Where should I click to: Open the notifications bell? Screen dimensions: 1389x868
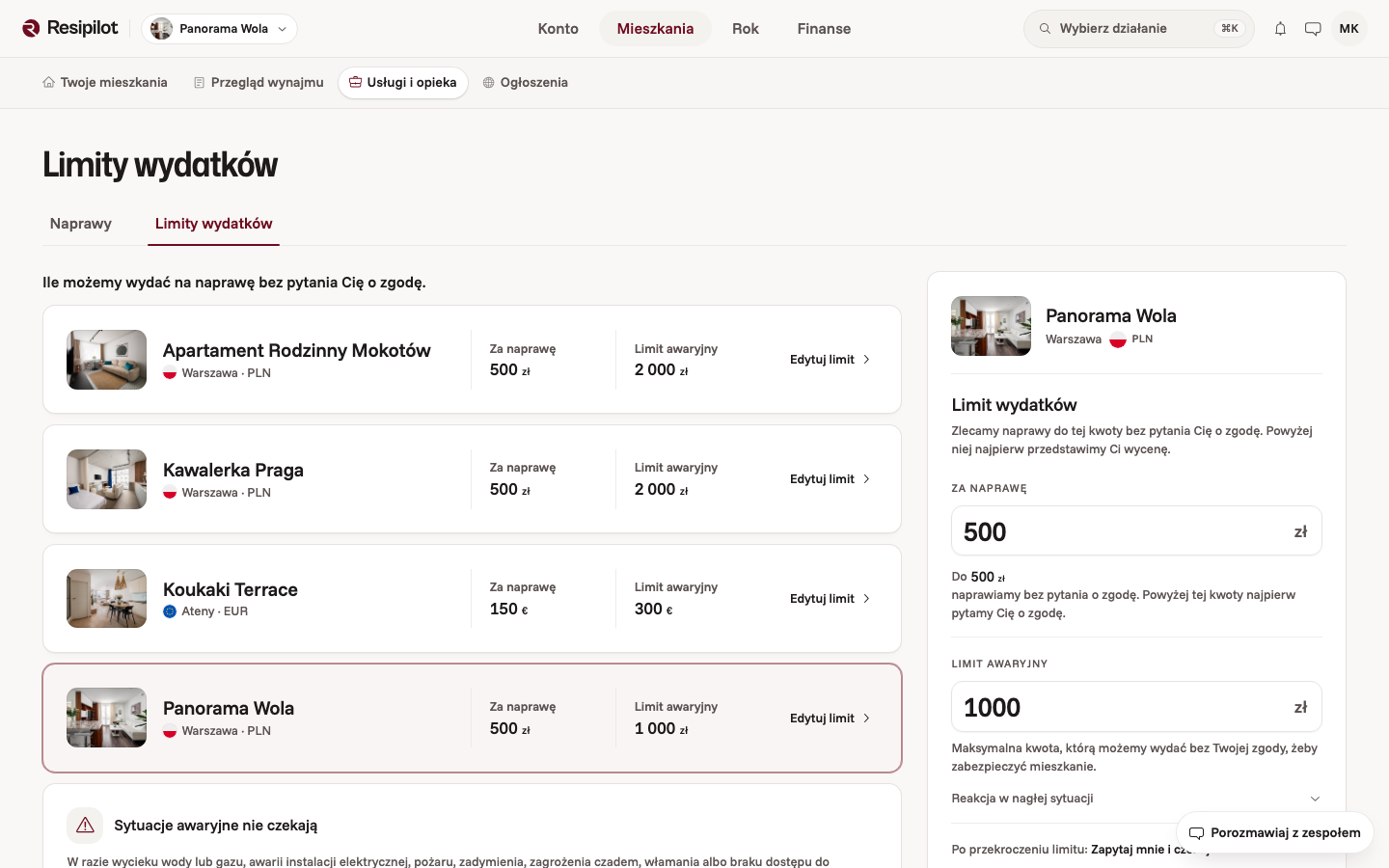[x=1280, y=29]
